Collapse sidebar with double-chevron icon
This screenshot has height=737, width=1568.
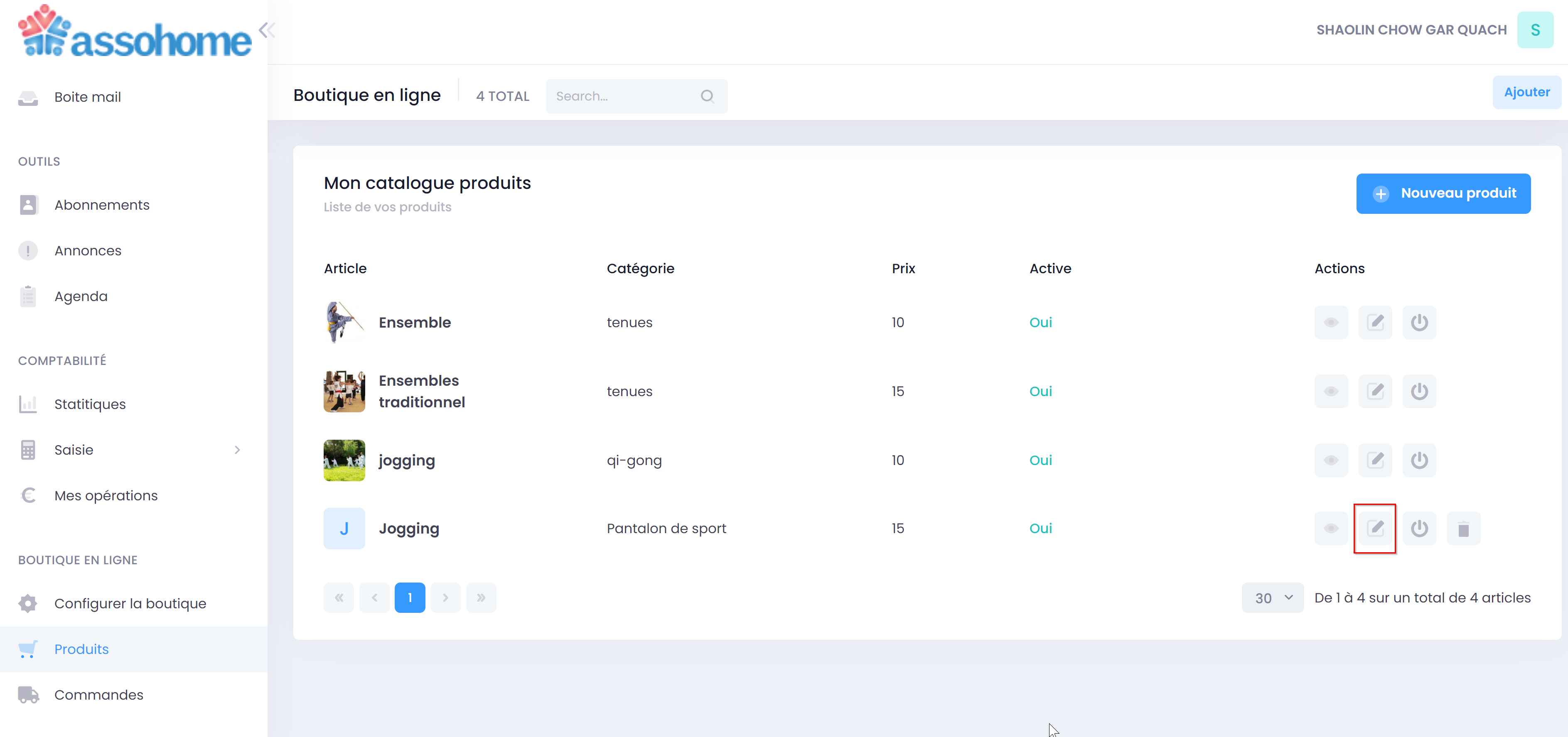(267, 30)
